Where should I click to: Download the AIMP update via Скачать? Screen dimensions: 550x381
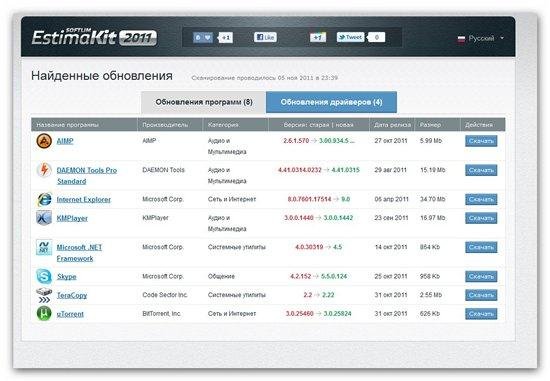pyautogui.click(x=481, y=141)
